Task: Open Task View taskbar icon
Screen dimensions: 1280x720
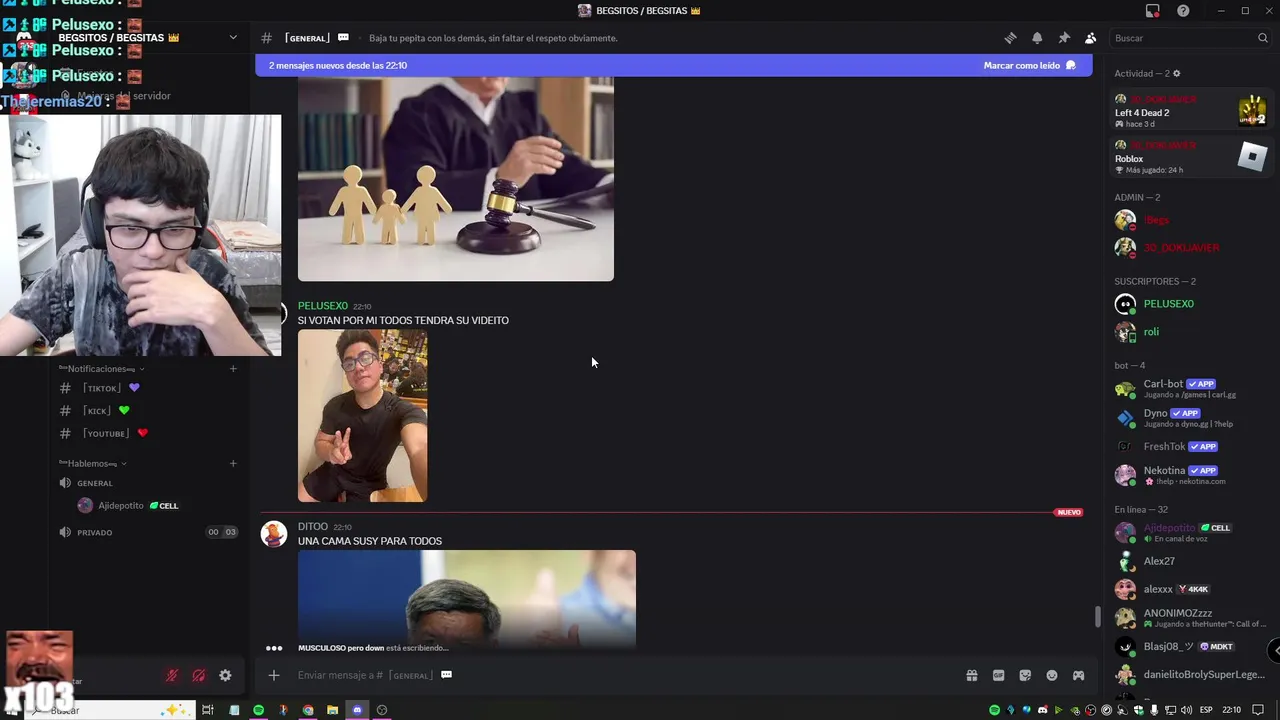Action: tap(208, 710)
